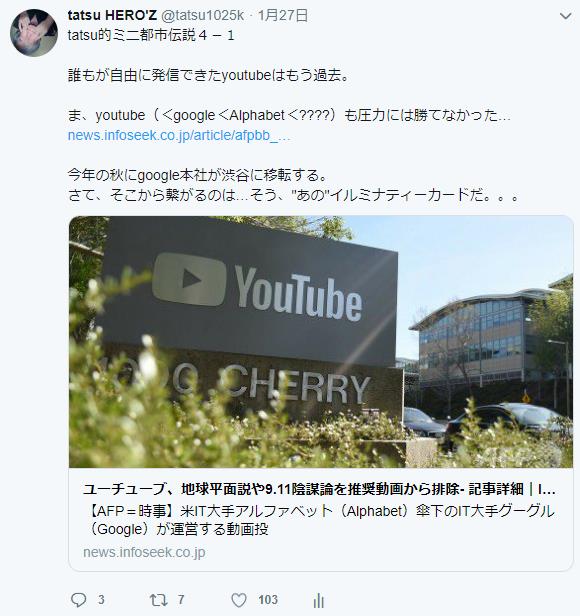The height and width of the screenshot is (616, 580).
Task: Open tatsu HERO'Z profile avatar picture
Action: coord(34,33)
